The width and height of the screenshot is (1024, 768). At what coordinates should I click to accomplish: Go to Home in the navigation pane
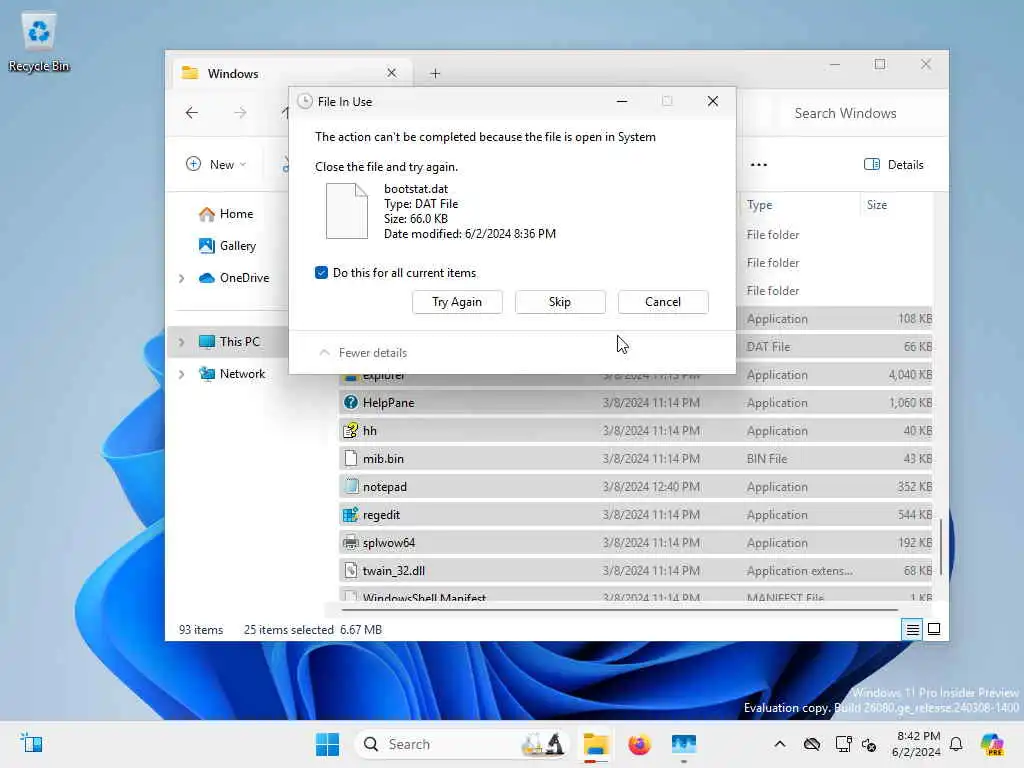point(226,214)
